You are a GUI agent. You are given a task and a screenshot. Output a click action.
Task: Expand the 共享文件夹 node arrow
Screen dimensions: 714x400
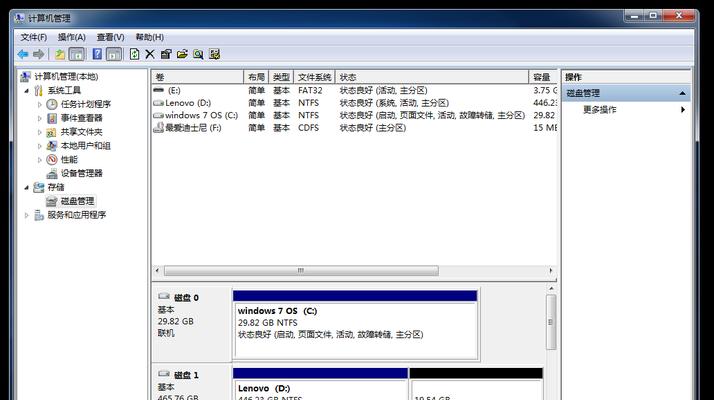(40, 132)
